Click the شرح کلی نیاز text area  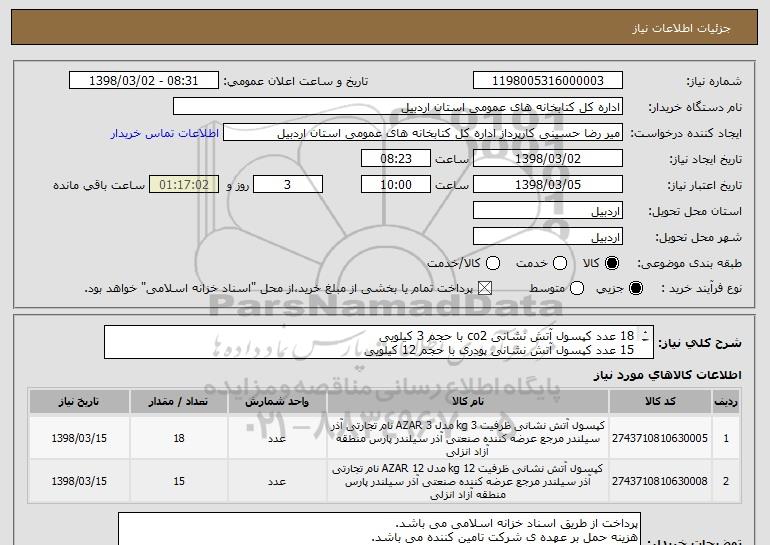click(x=379, y=342)
